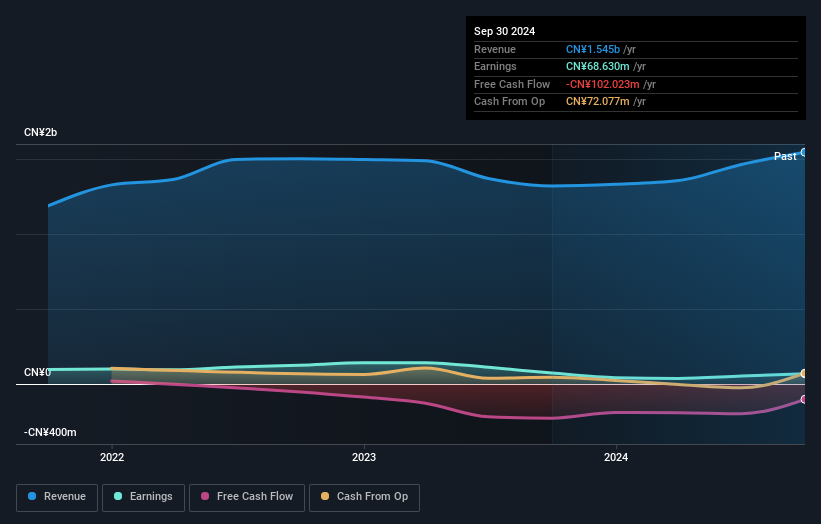This screenshot has height=524, width=821.
Task: Select the Revenue endpoint marker at Sep 2024
Action: point(804,152)
